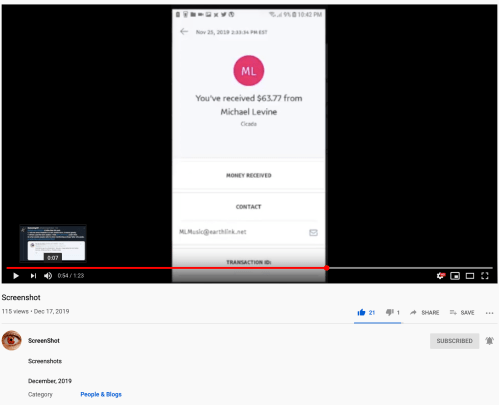Toggle the notification bell
This screenshot has width=499, height=405.
pos(489,341)
